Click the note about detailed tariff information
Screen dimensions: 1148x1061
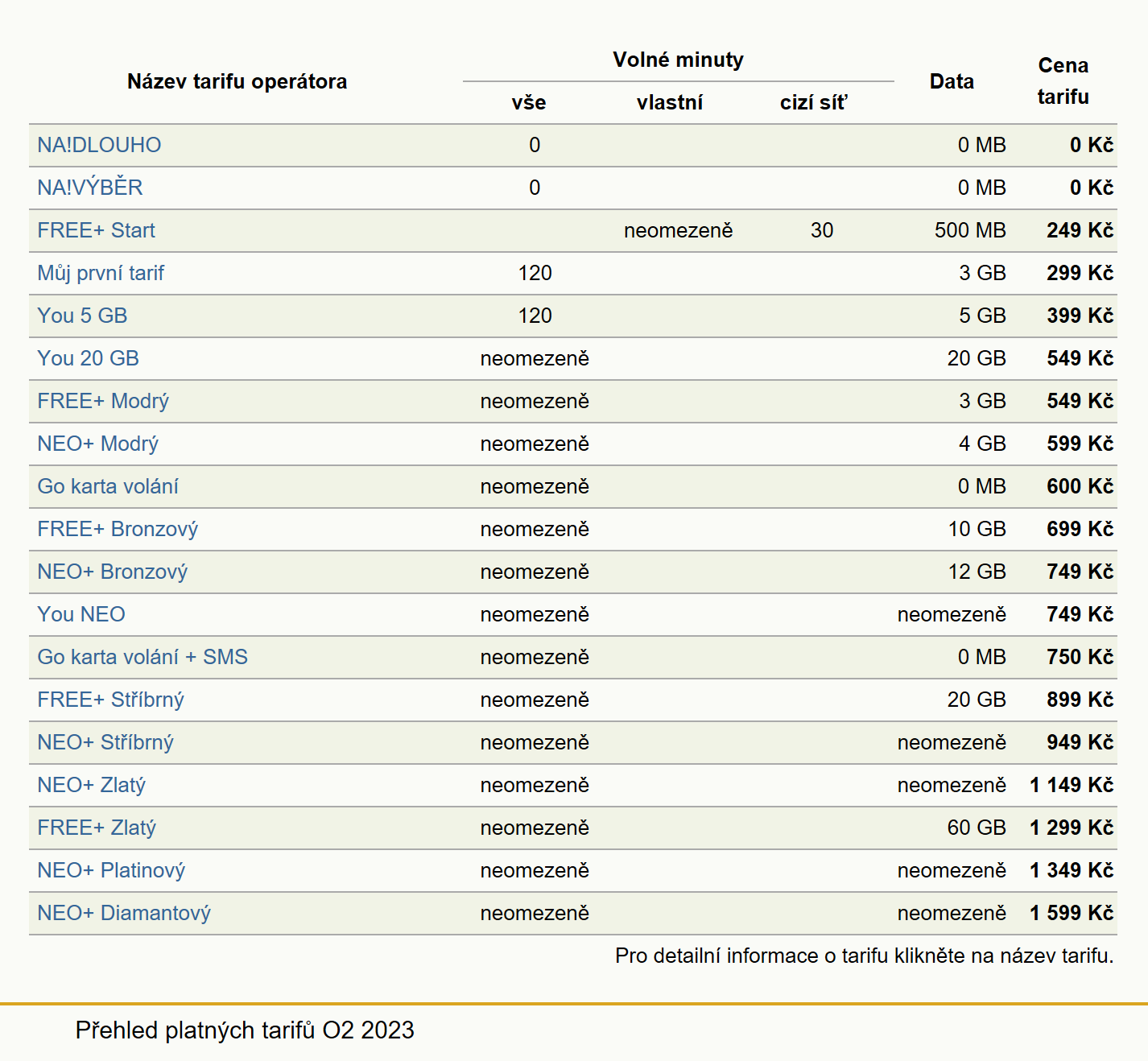pos(865,956)
